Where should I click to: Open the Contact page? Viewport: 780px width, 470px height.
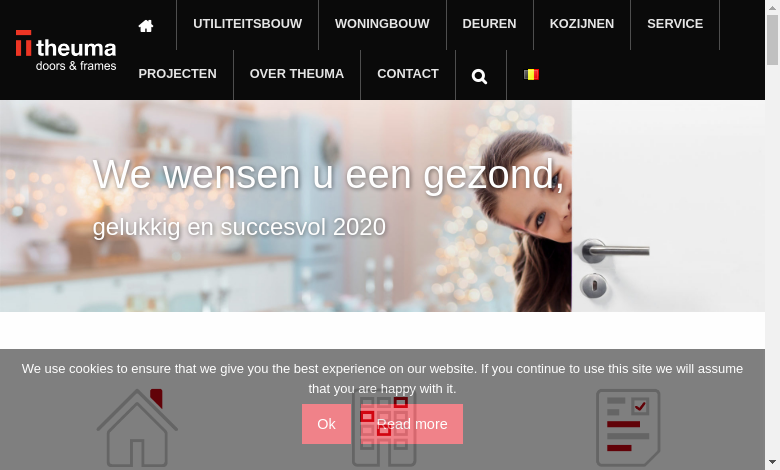408,74
